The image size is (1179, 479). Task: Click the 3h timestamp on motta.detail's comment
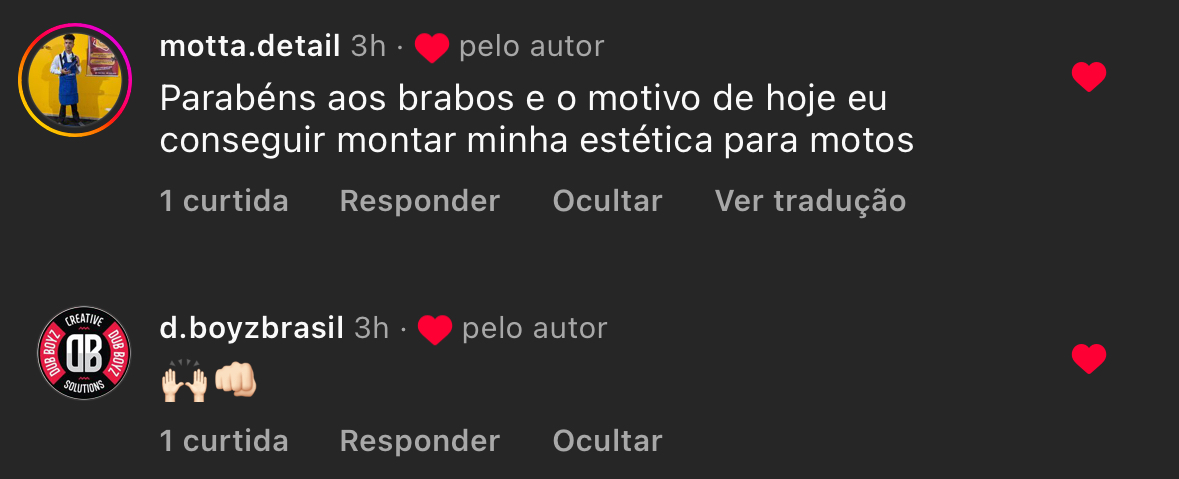tap(368, 47)
